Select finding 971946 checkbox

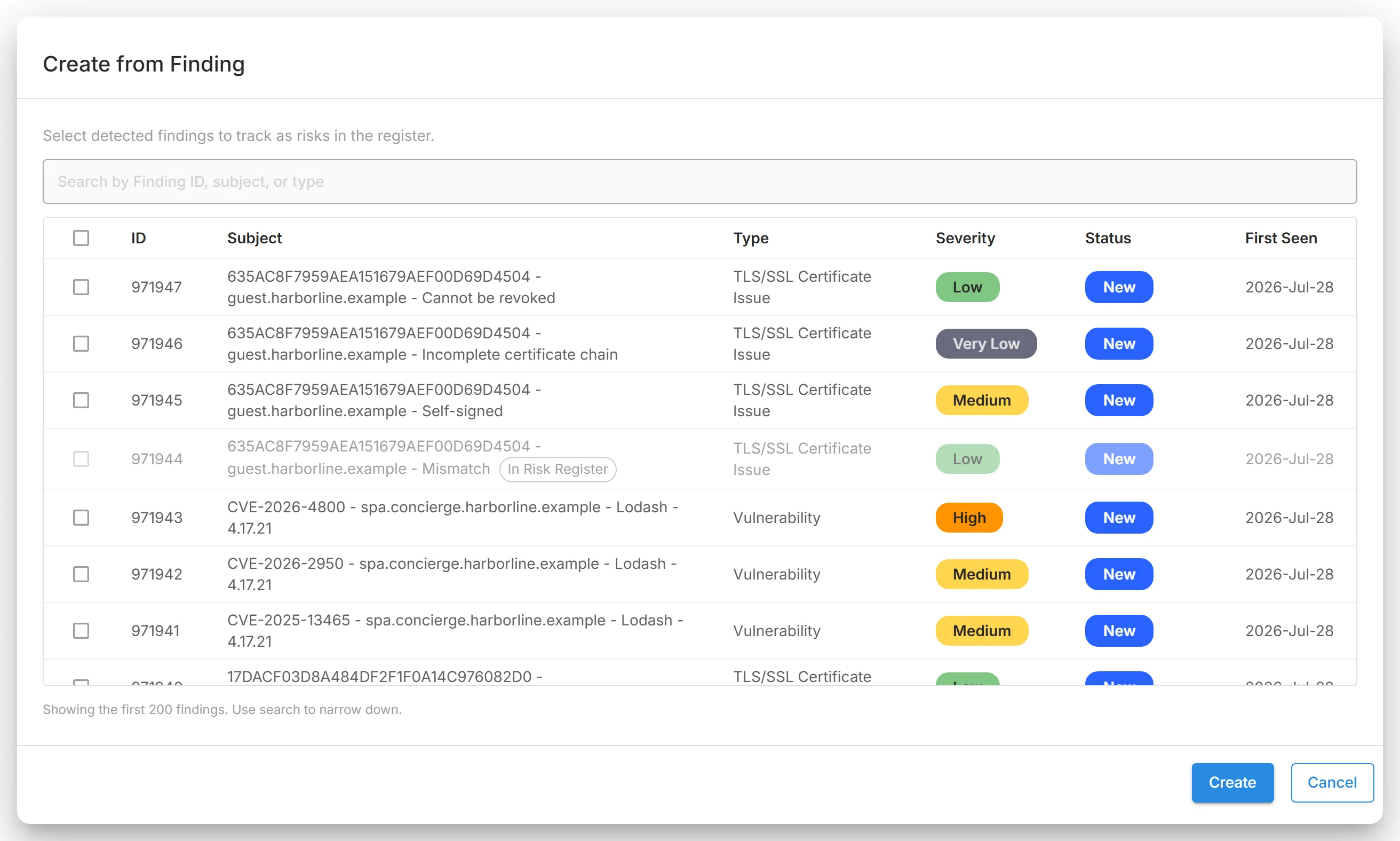point(81,344)
